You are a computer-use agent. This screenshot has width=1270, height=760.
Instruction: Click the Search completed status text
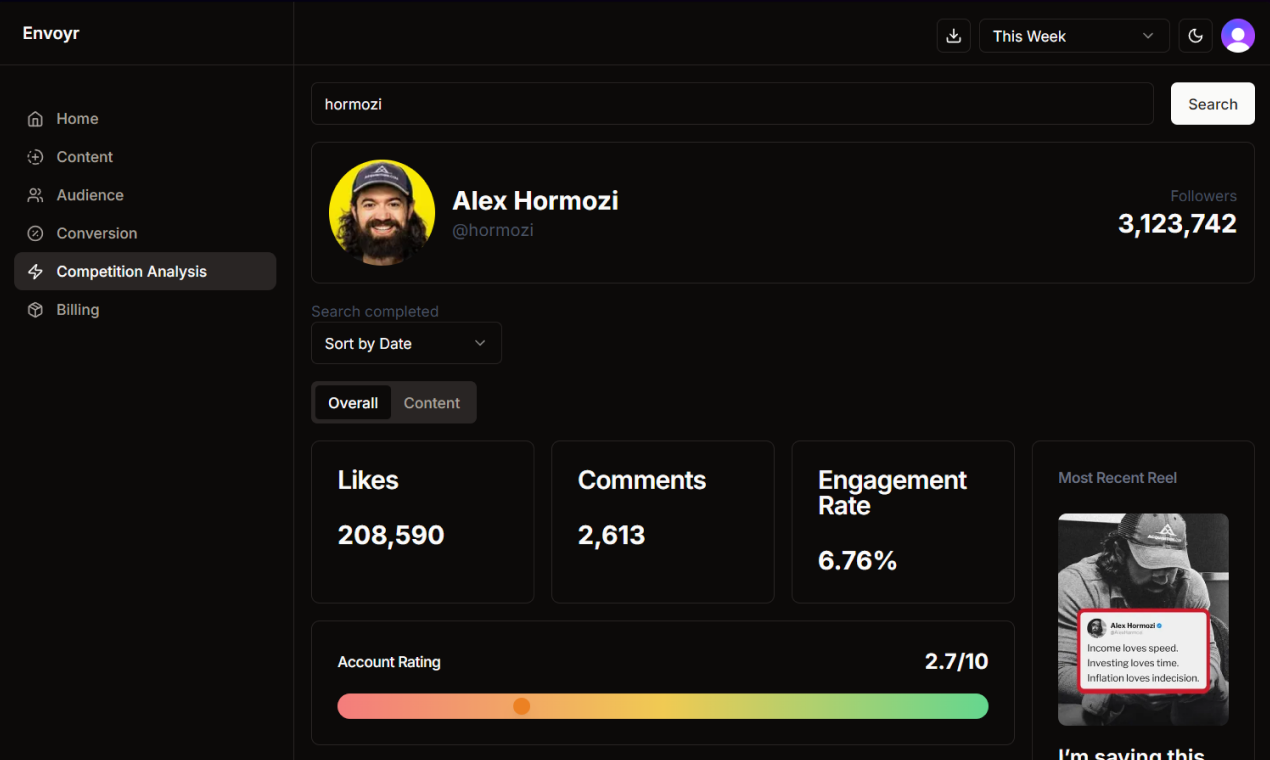point(375,311)
